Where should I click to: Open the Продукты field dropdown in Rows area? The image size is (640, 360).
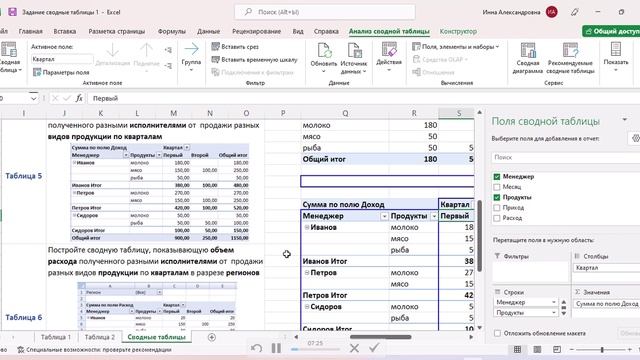coord(553,313)
